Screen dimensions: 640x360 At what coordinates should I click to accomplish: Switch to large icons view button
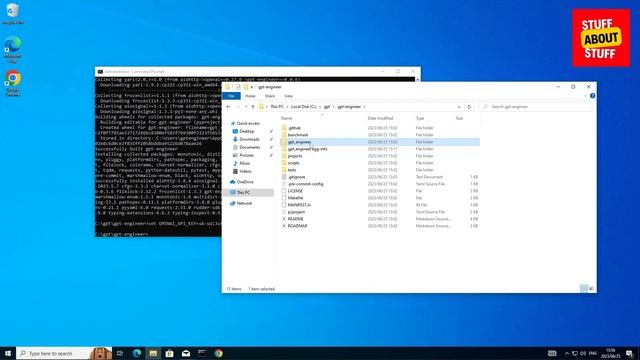coord(591,289)
